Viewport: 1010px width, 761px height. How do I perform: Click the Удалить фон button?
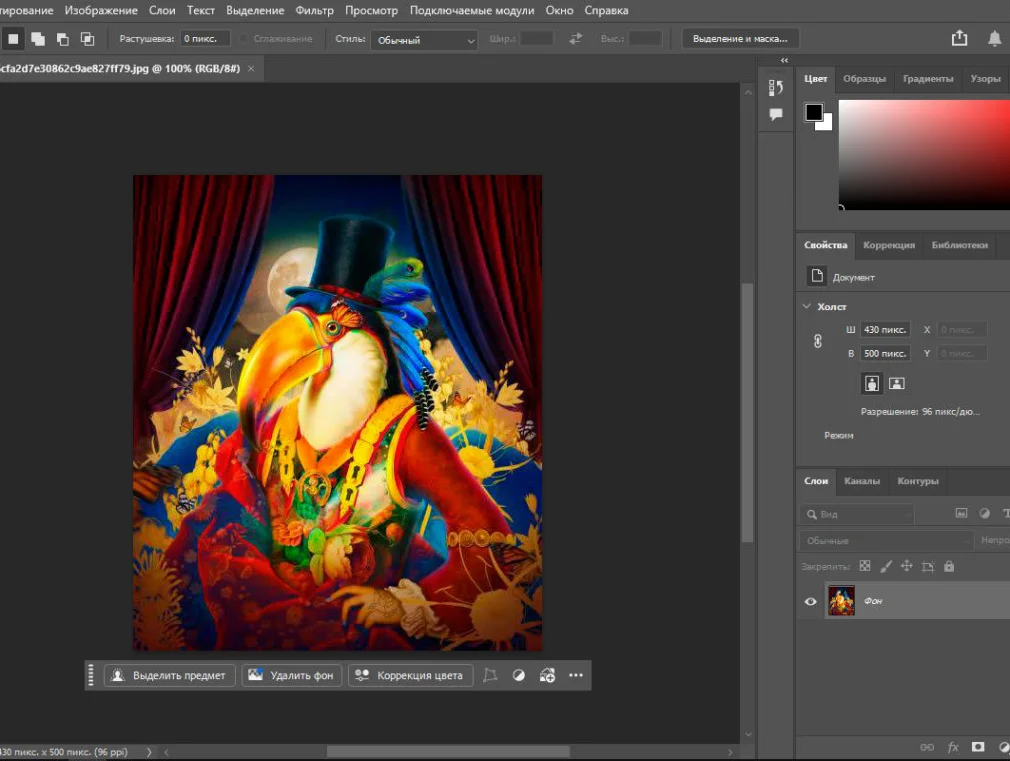click(291, 675)
